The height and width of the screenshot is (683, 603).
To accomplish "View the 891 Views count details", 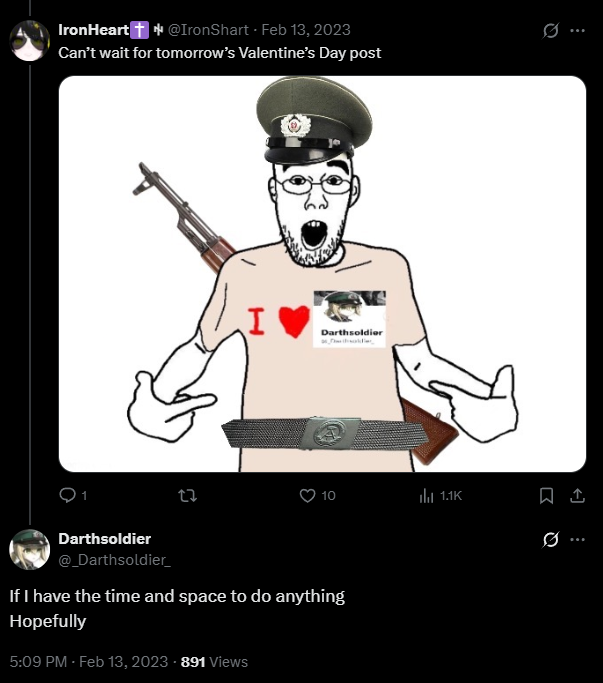I will [x=214, y=662].
